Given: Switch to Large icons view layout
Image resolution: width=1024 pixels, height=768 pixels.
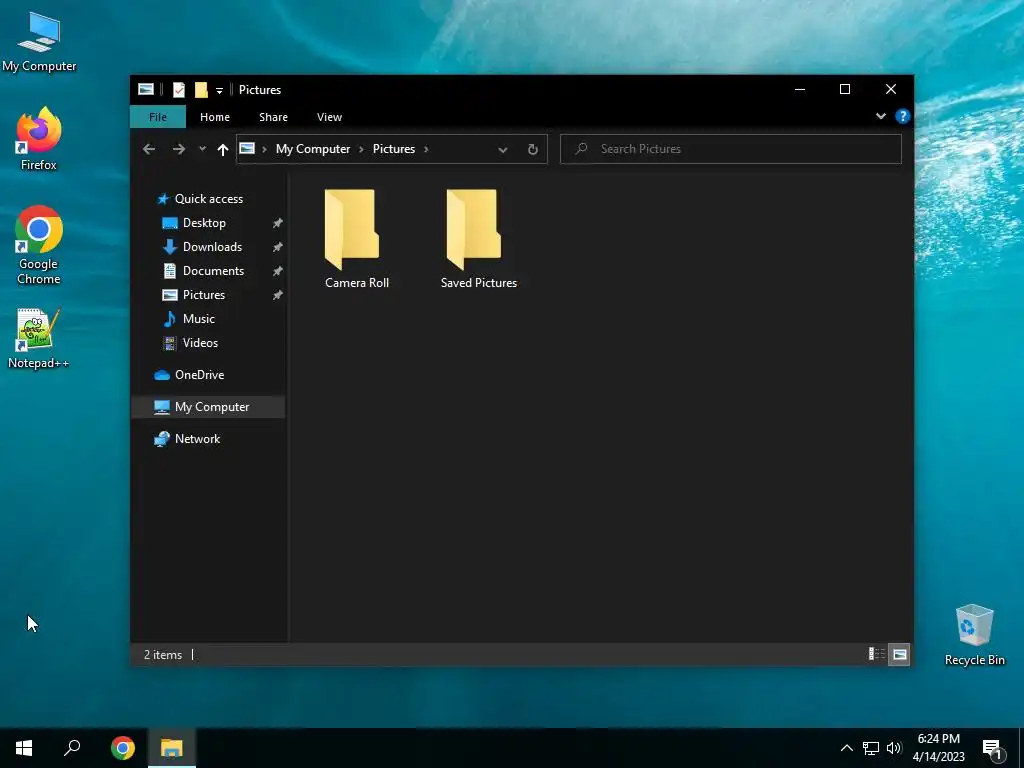Looking at the screenshot, I should coord(899,654).
